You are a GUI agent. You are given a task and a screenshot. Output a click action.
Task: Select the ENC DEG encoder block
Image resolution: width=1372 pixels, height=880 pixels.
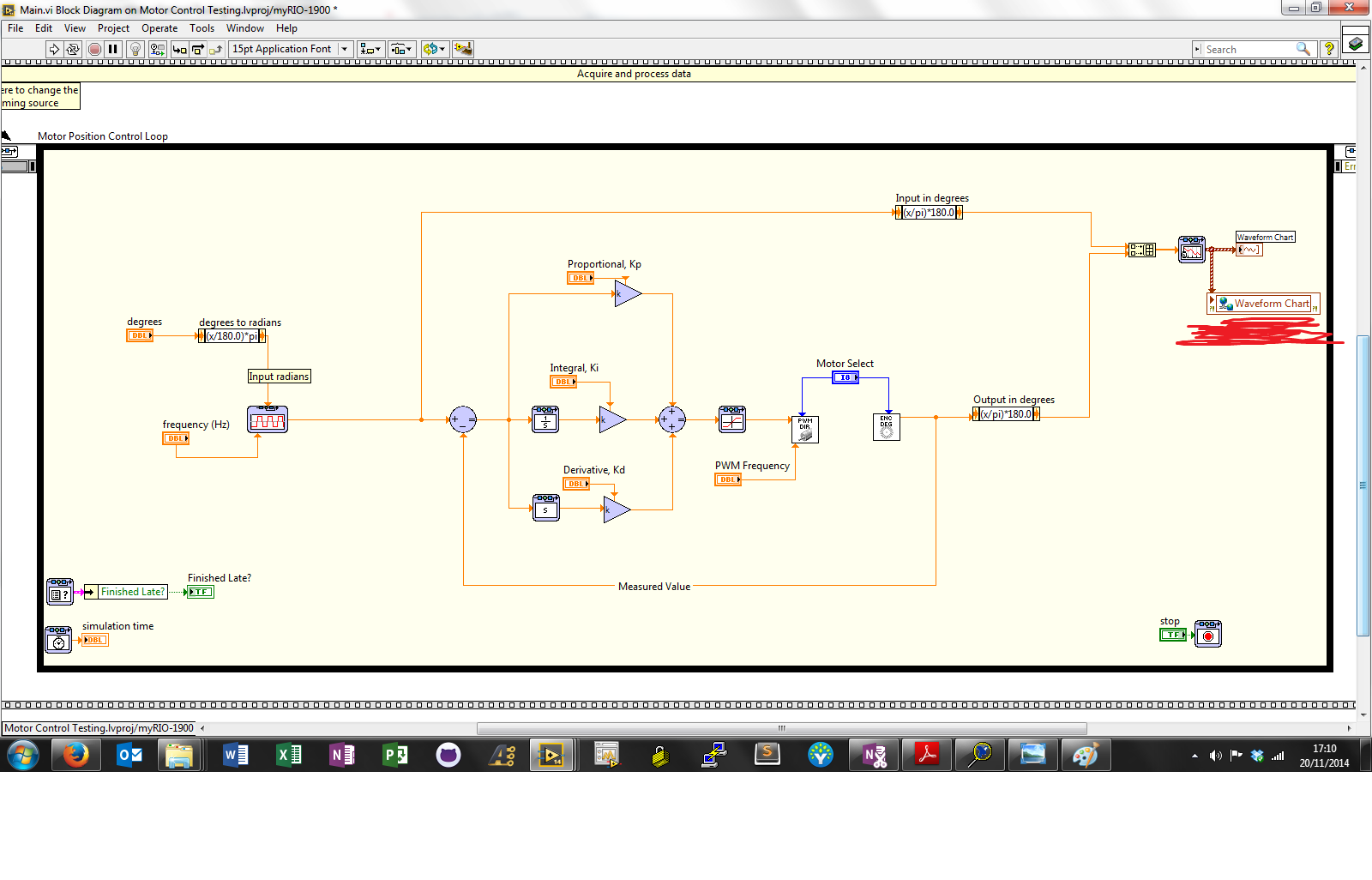[x=887, y=426]
